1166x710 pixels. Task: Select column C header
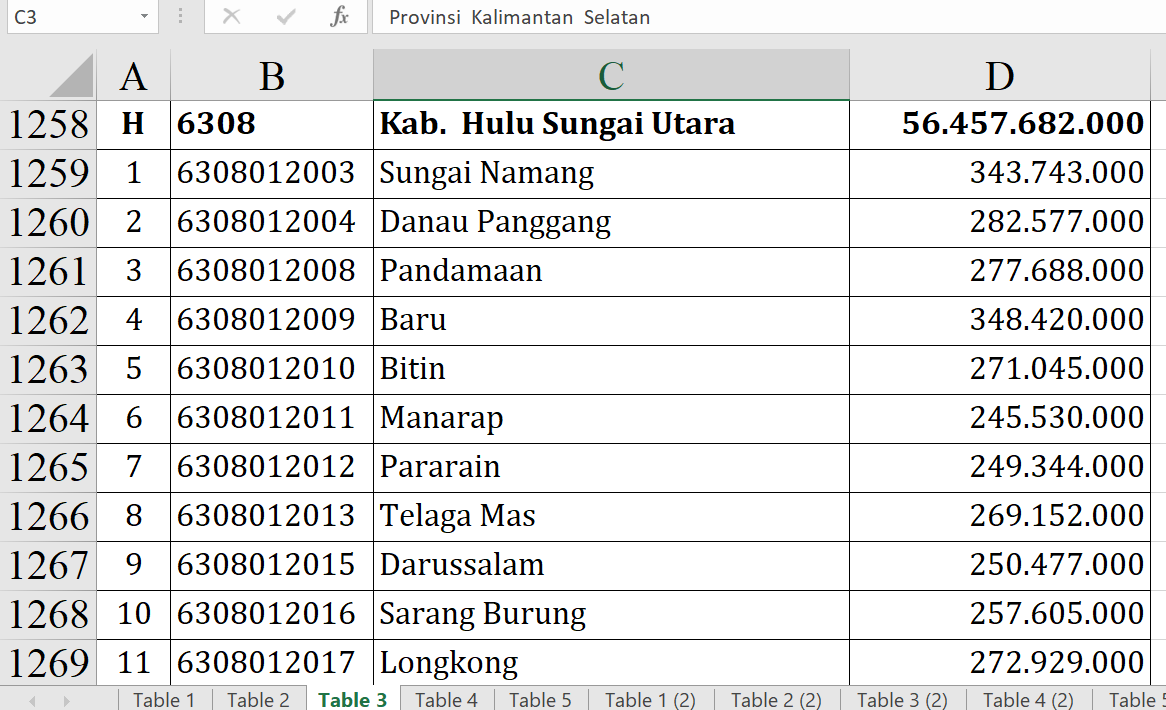point(611,76)
